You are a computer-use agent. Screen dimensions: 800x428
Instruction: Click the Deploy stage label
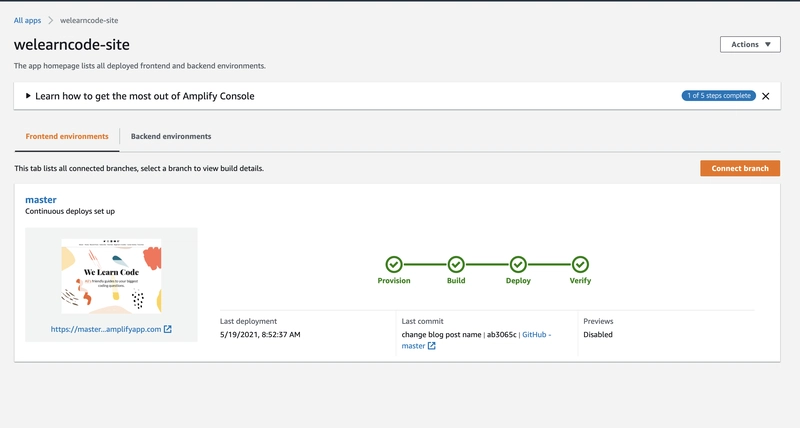[518, 281]
